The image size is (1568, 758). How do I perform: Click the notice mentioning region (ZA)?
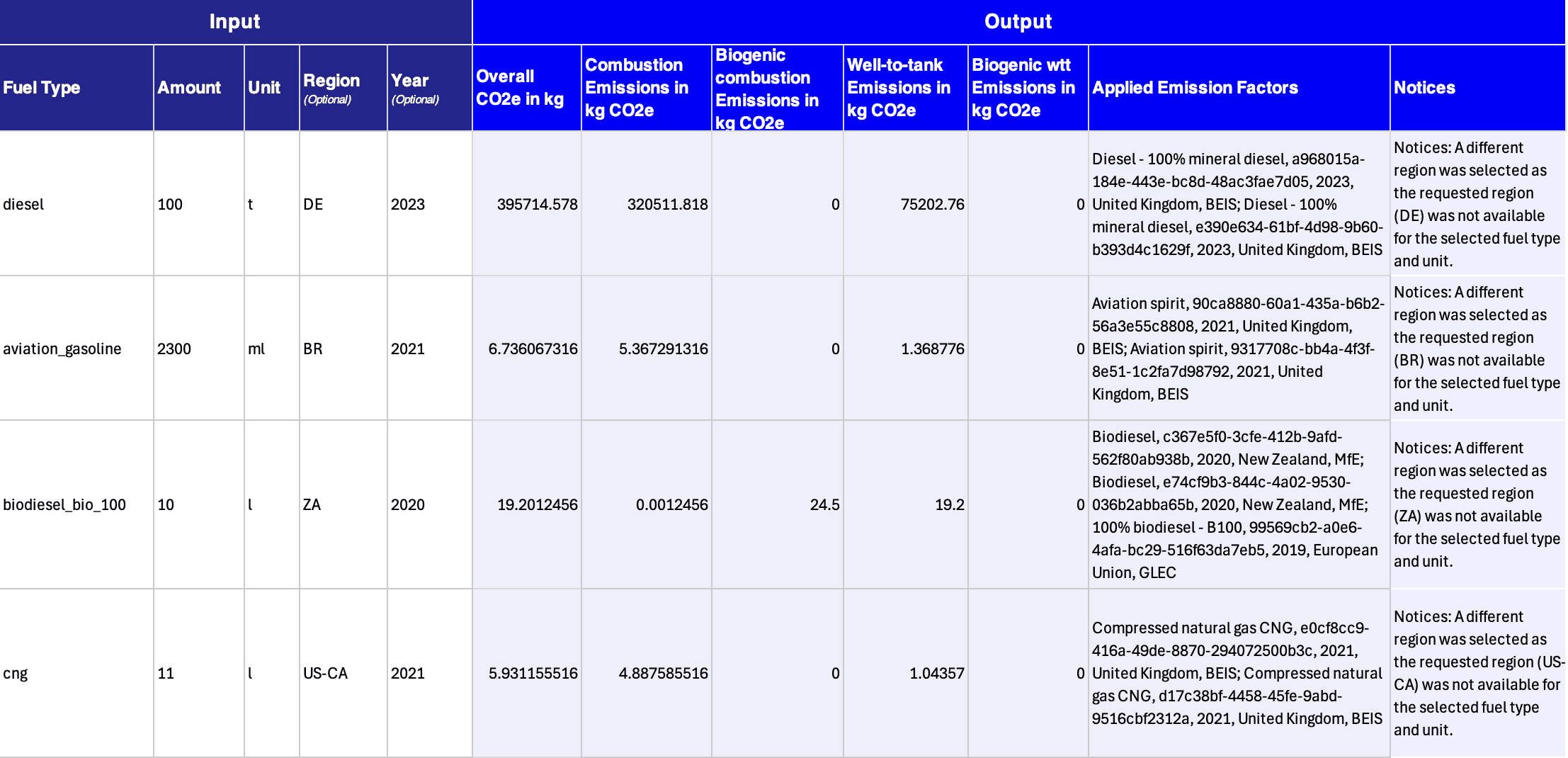click(x=1476, y=504)
